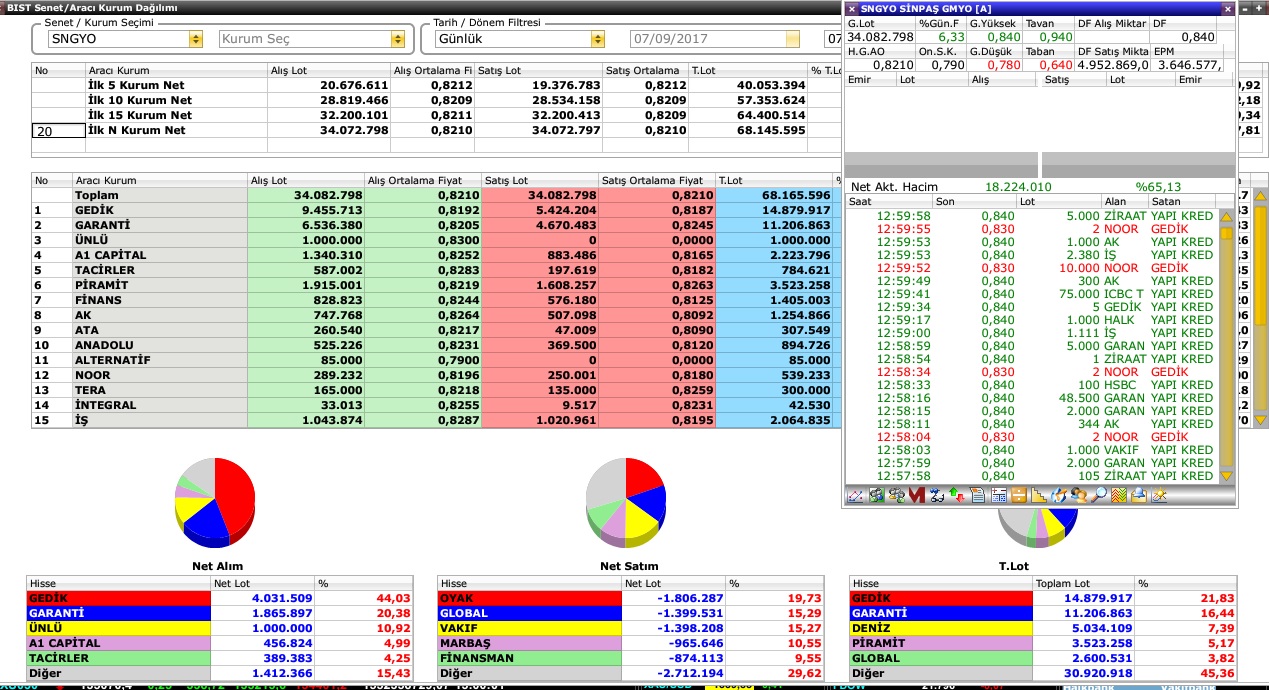Click the red M icon in SNGYO toolbar

pyautogui.click(x=918, y=494)
